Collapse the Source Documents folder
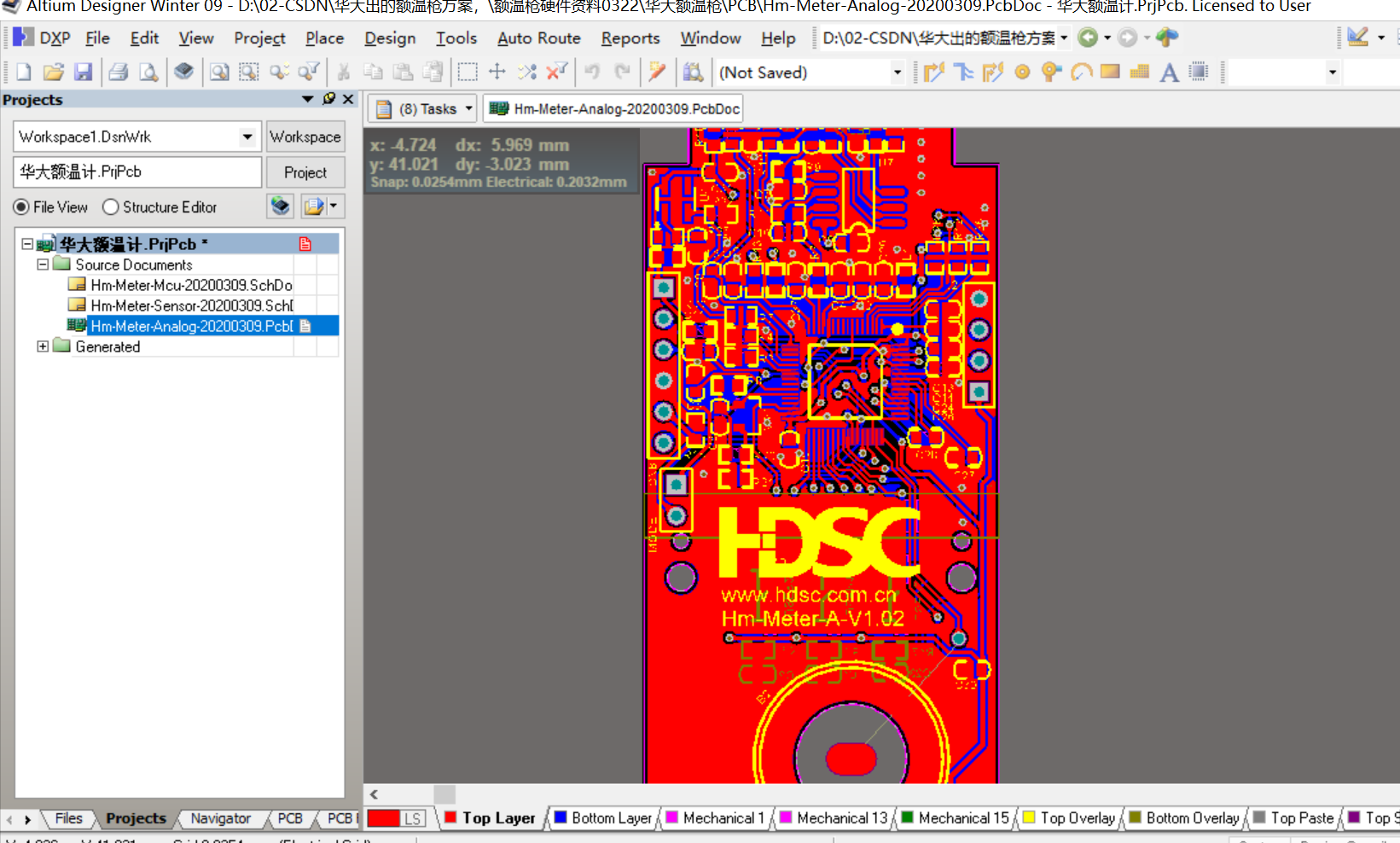Viewport: 1400px width, 843px height. 43,265
